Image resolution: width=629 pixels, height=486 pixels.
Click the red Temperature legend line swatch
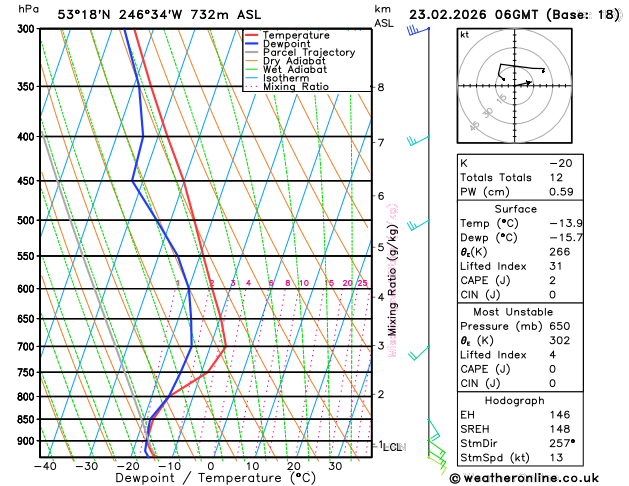(252, 35)
